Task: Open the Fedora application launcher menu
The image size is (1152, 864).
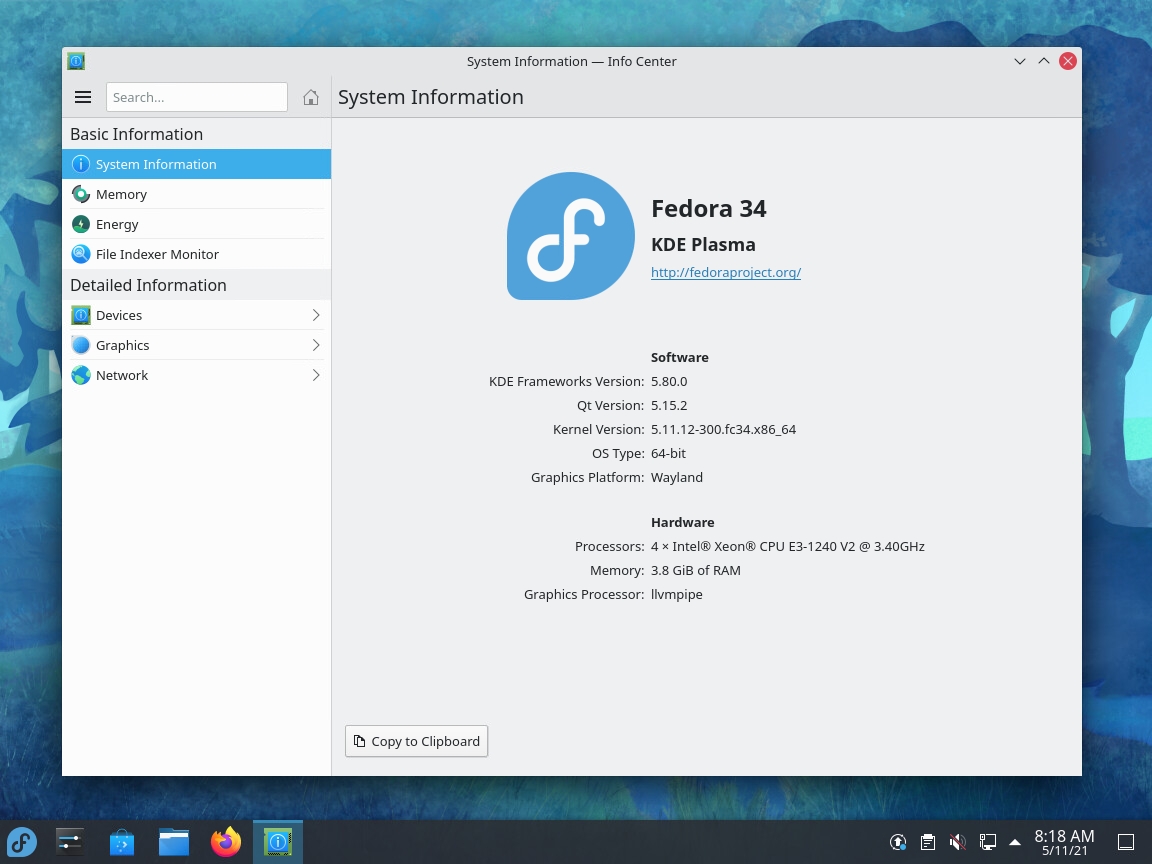Action: pos(22,841)
